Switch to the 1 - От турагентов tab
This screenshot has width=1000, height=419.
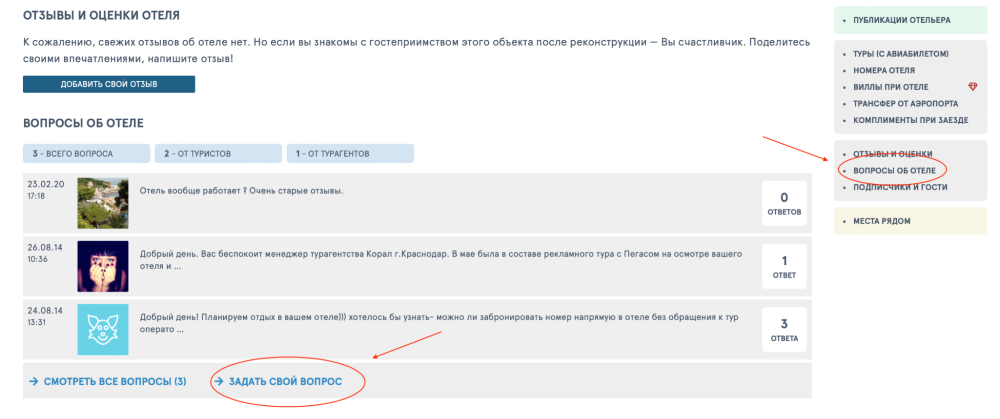tap(350, 154)
